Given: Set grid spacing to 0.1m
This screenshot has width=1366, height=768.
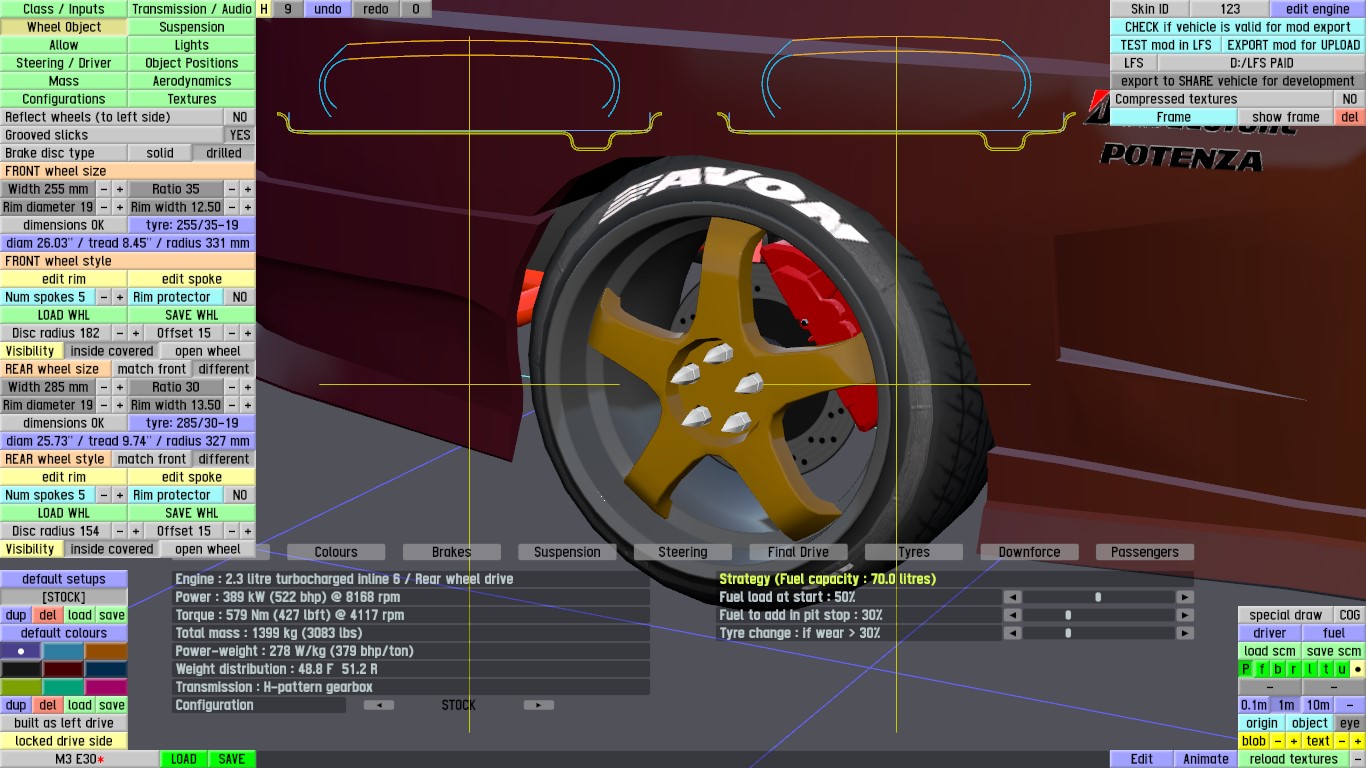Looking at the screenshot, I should [x=1254, y=705].
